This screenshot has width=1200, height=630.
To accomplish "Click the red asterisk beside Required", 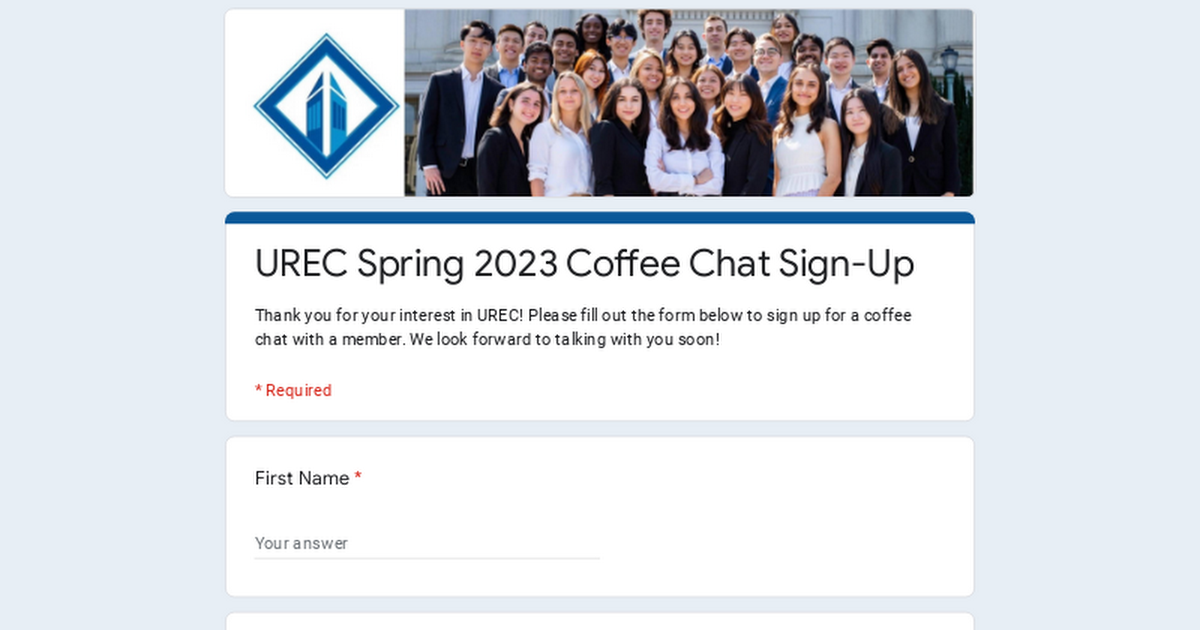I will (x=258, y=390).
